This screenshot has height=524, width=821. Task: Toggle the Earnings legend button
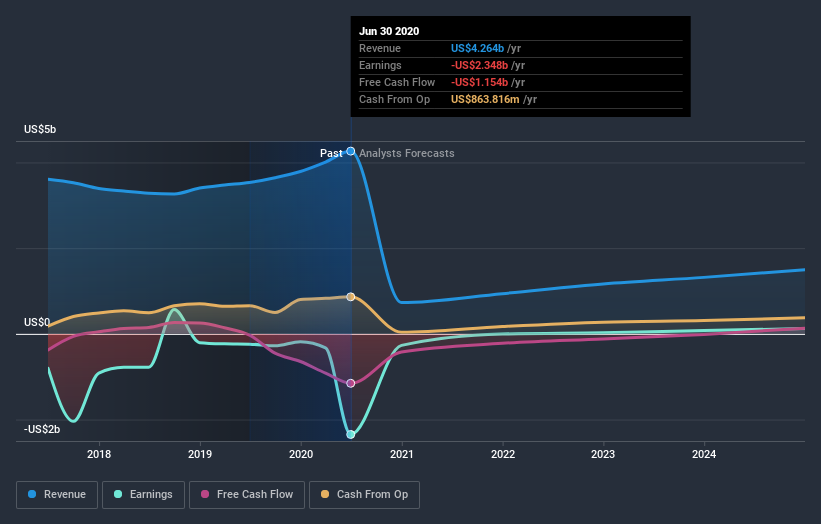pos(143,495)
